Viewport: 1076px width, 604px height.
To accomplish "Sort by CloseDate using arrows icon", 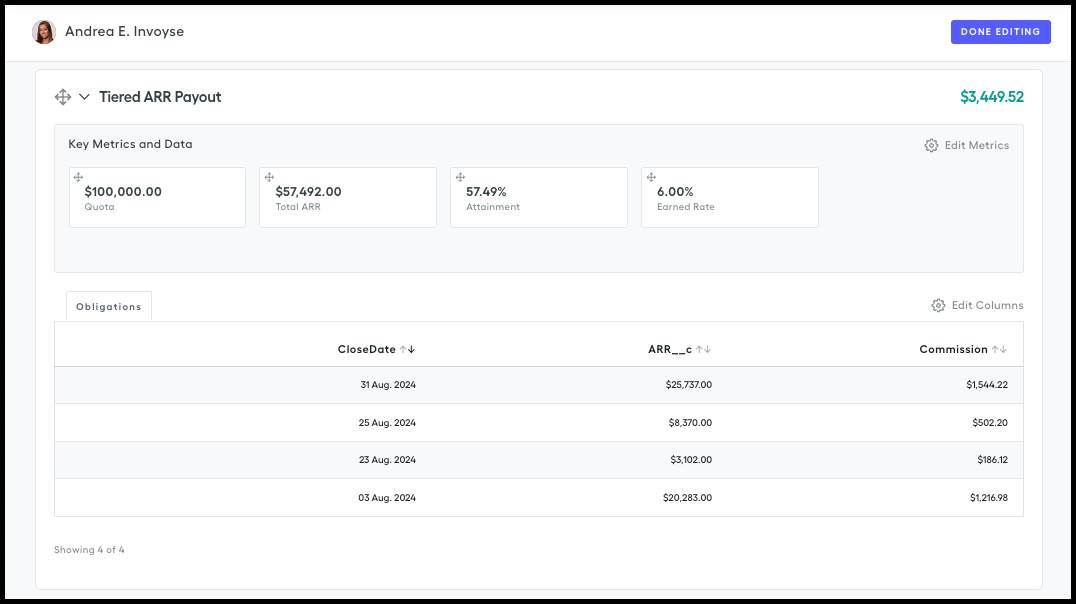I will (x=408, y=349).
